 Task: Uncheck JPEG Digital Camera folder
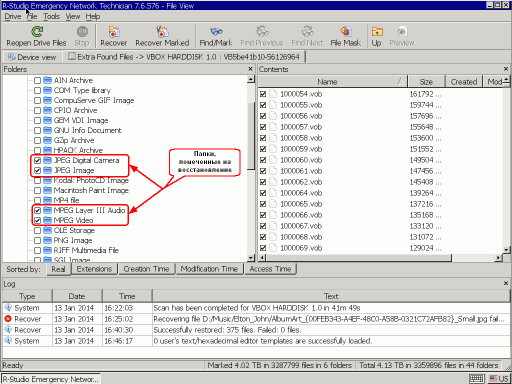[x=37, y=160]
